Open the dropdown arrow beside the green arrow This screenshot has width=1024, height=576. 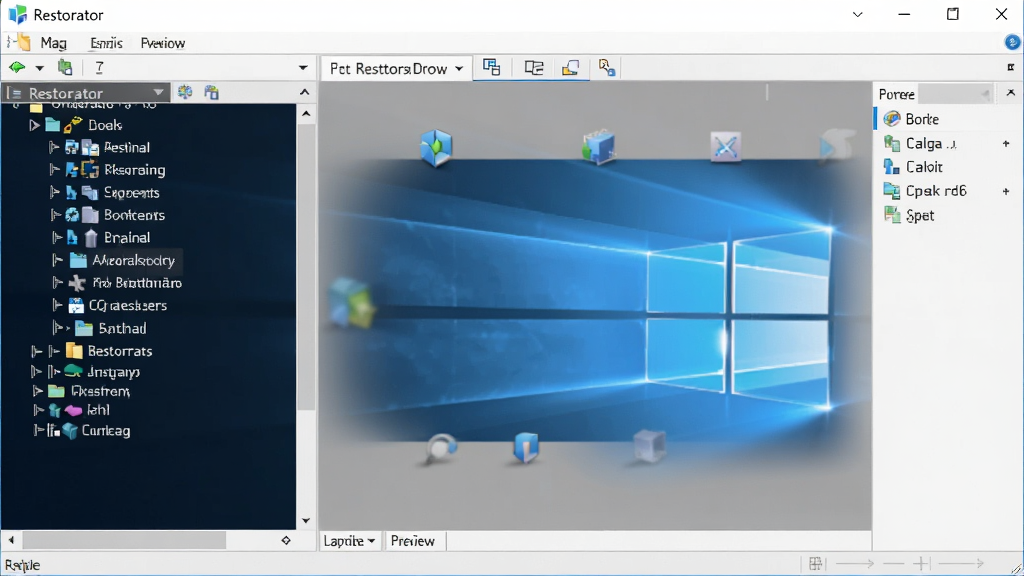(39, 68)
